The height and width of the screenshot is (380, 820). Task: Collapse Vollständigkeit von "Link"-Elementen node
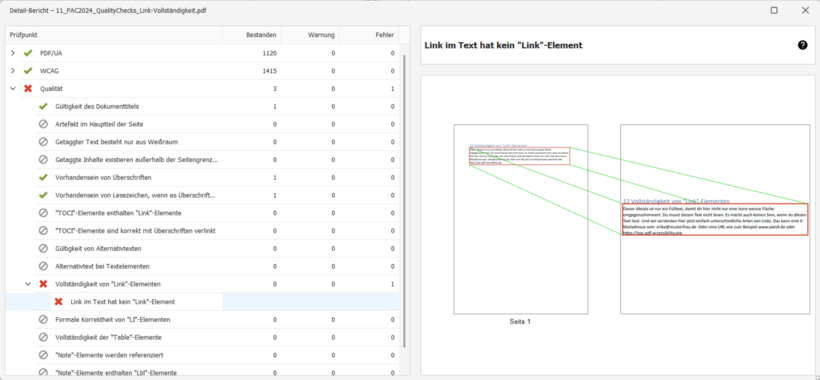[28, 284]
